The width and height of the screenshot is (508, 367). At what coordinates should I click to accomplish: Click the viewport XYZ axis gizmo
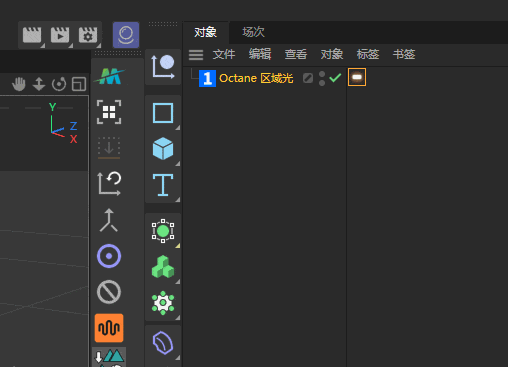[64, 123]
